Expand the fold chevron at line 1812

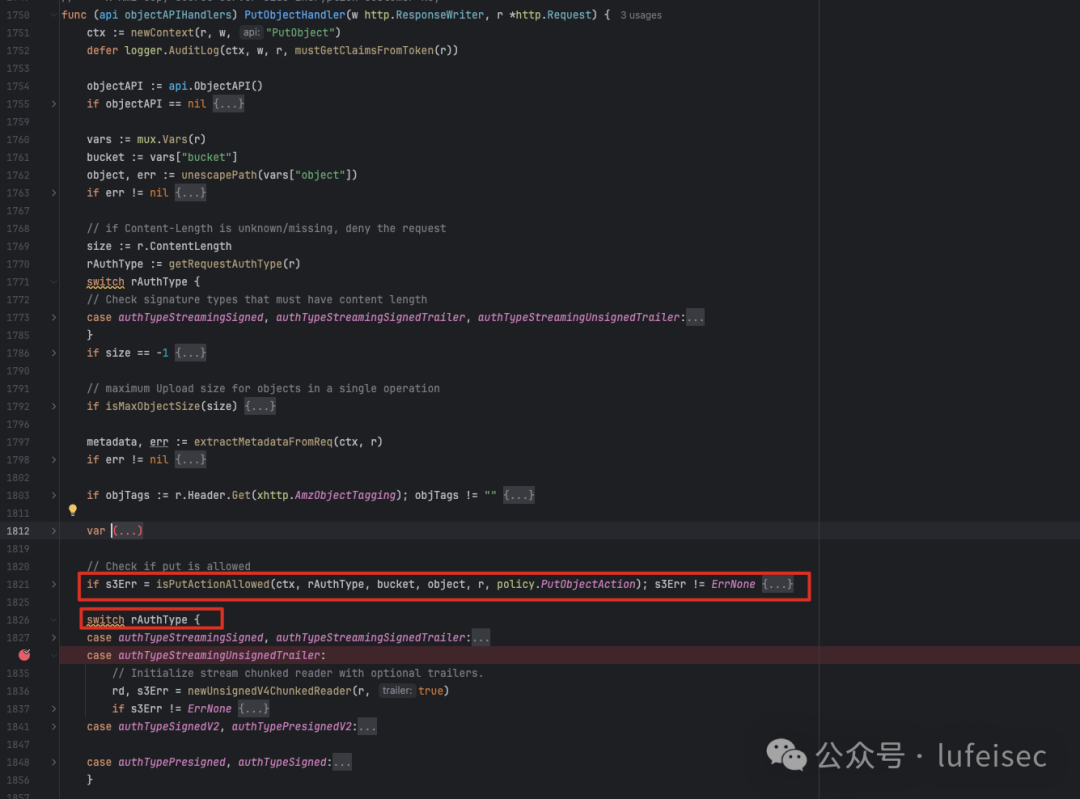tap(54, 531)
